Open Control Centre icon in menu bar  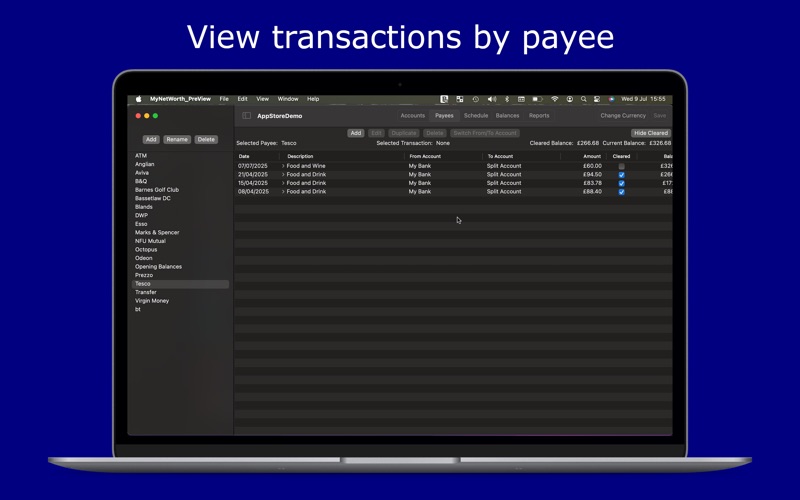596,99
